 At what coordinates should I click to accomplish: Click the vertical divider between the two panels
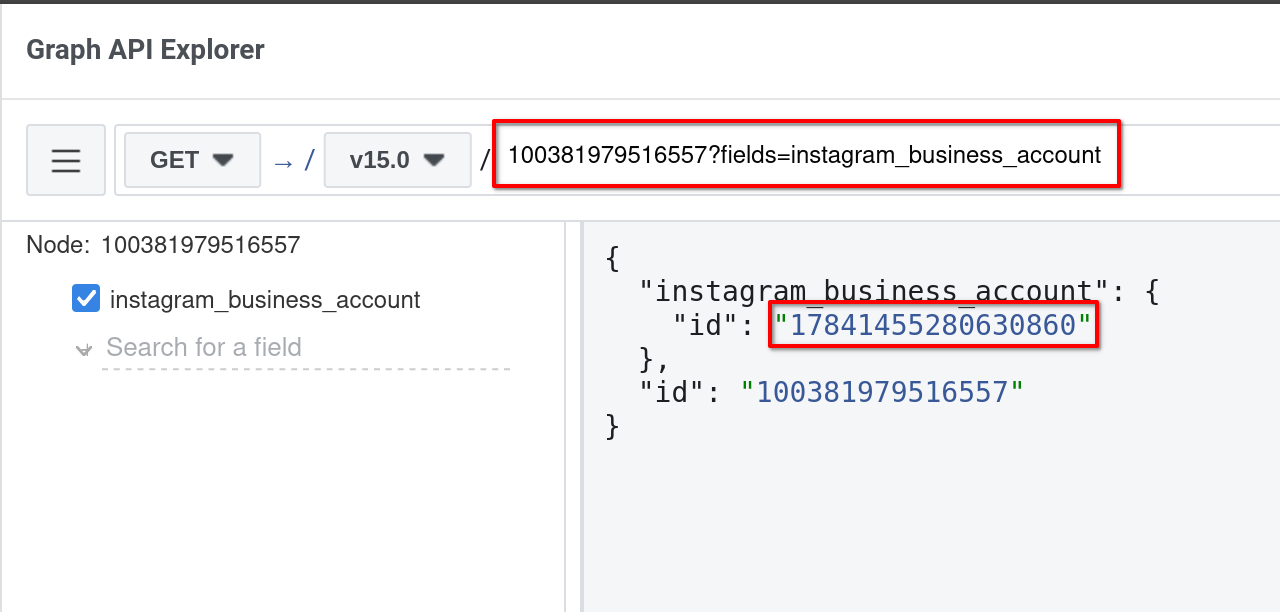574,417
